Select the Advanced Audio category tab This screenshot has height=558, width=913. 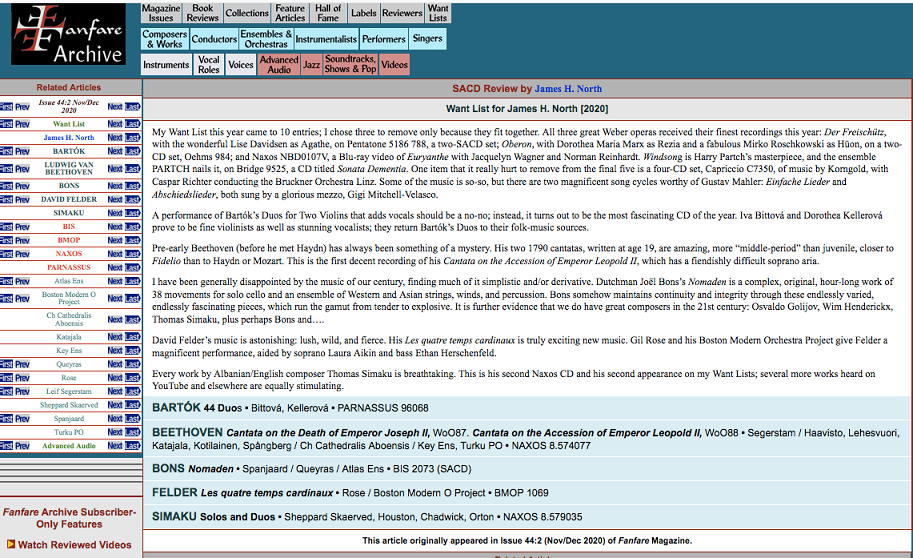[x=279, y=65]
